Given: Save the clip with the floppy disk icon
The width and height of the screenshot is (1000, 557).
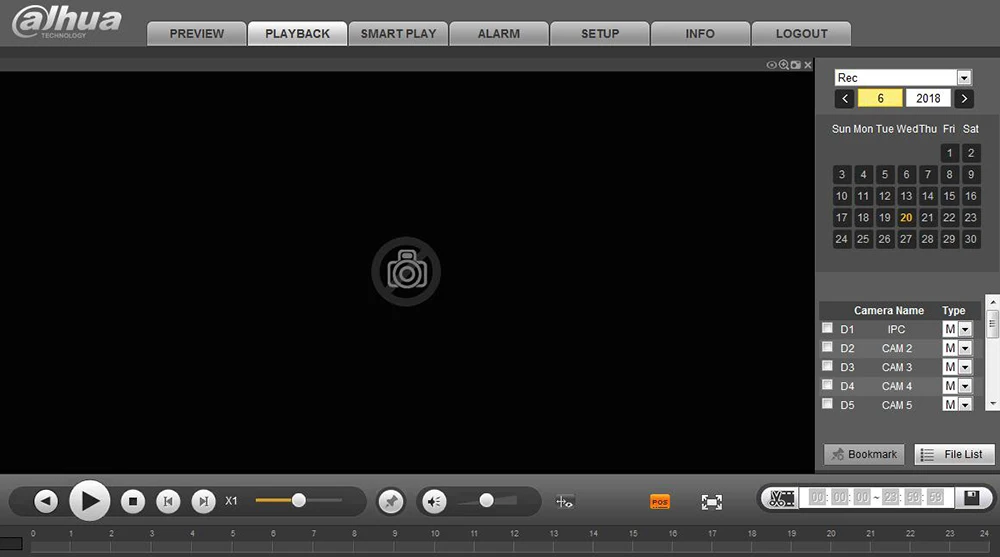Looking at the screenshot, I should tap(971, 498).
